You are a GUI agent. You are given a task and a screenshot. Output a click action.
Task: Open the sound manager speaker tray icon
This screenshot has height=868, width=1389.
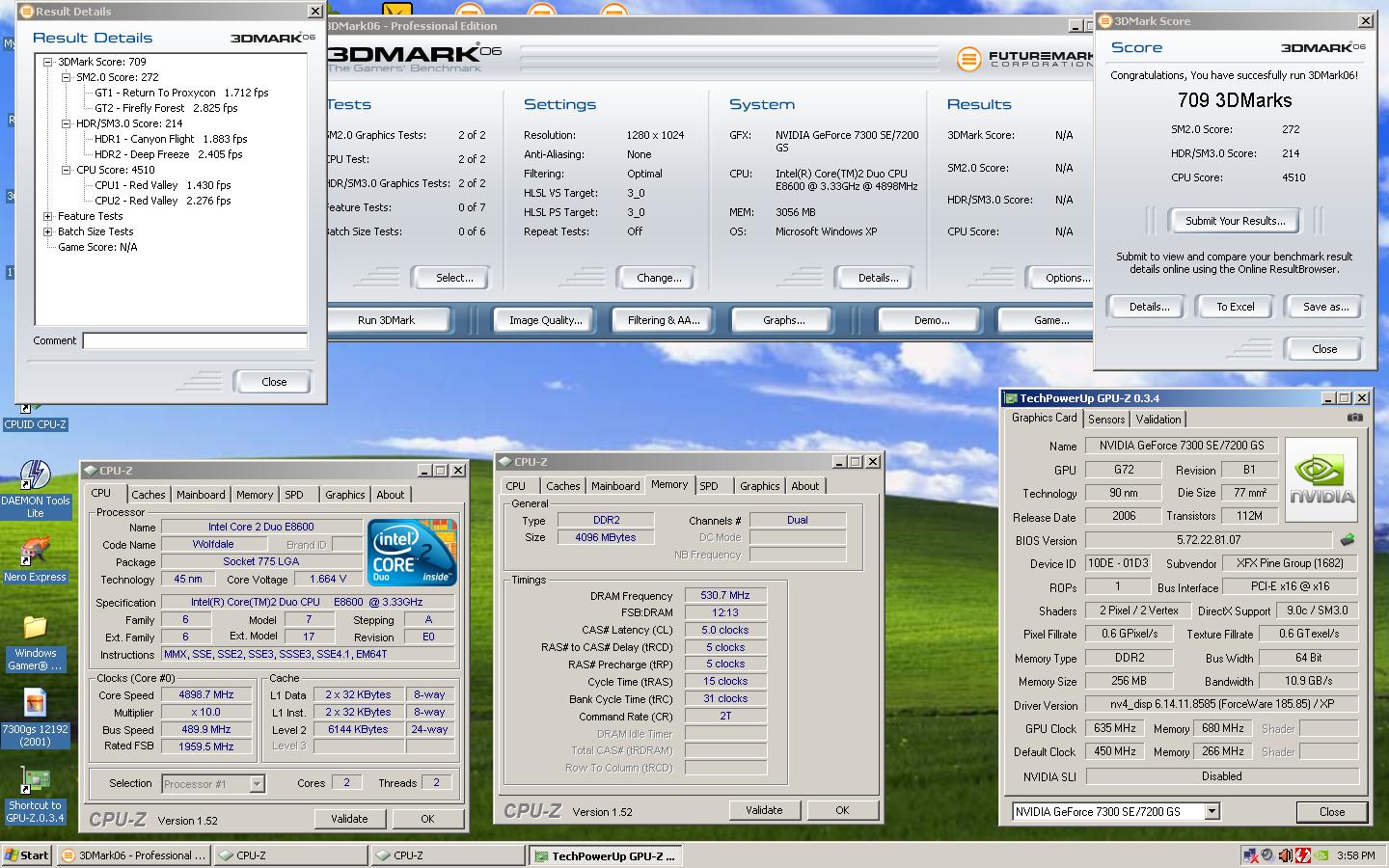click(x=1267, y=854)
